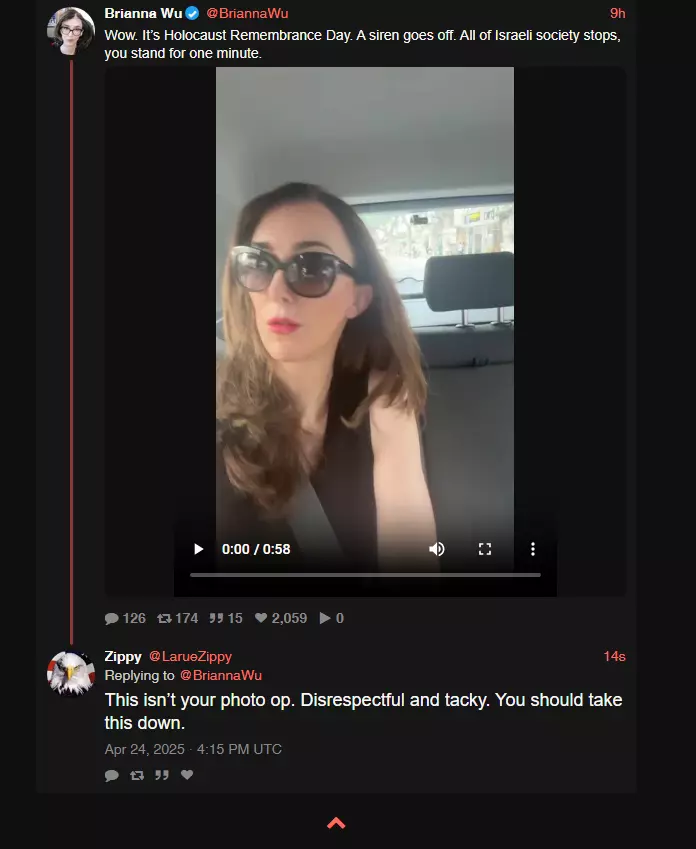Click the quote icon showing 15
The image size is (696, 849).
pyautogui.click(x=216, y=618)
